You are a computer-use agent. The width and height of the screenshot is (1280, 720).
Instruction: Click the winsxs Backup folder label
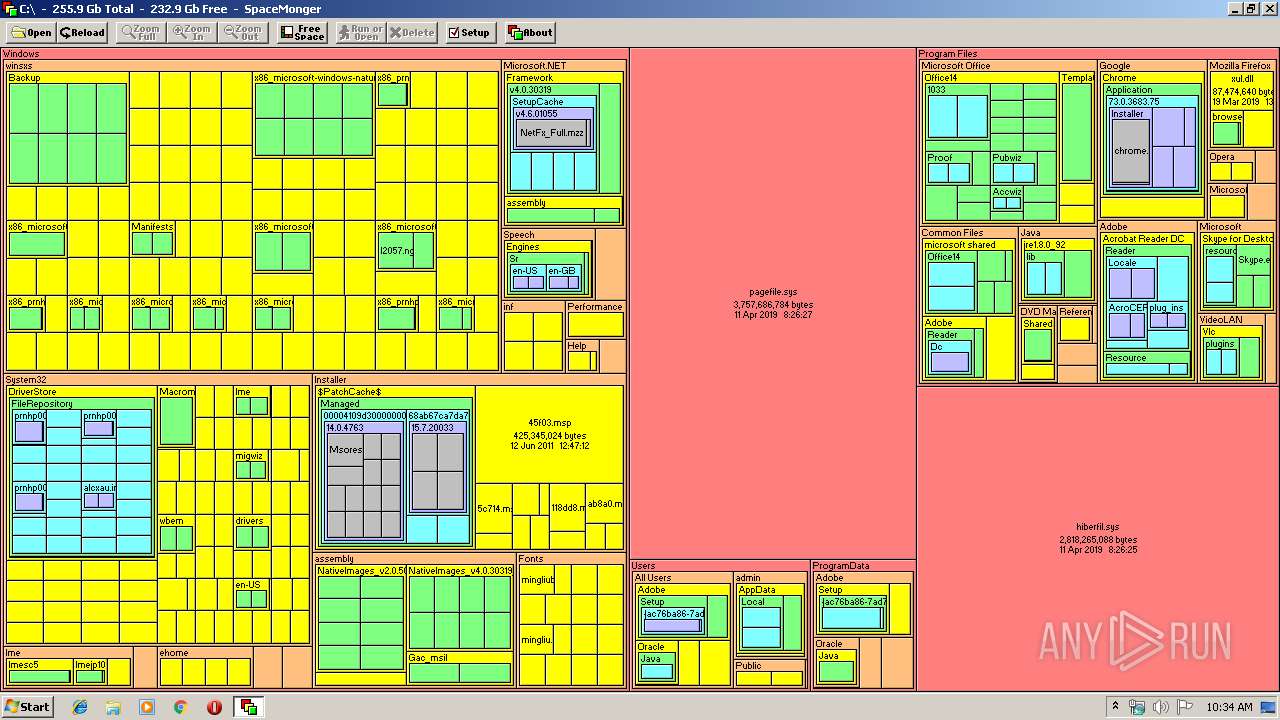24,78
